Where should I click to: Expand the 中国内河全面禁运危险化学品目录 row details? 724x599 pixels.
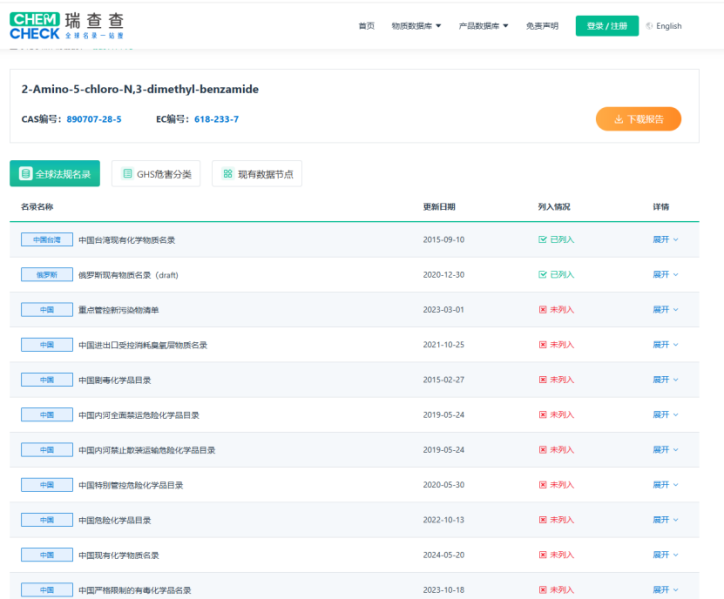665,415
